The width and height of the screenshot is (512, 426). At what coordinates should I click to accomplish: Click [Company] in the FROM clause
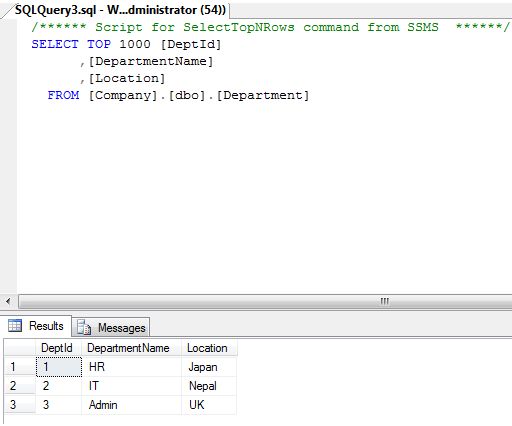tap(123, 96)
